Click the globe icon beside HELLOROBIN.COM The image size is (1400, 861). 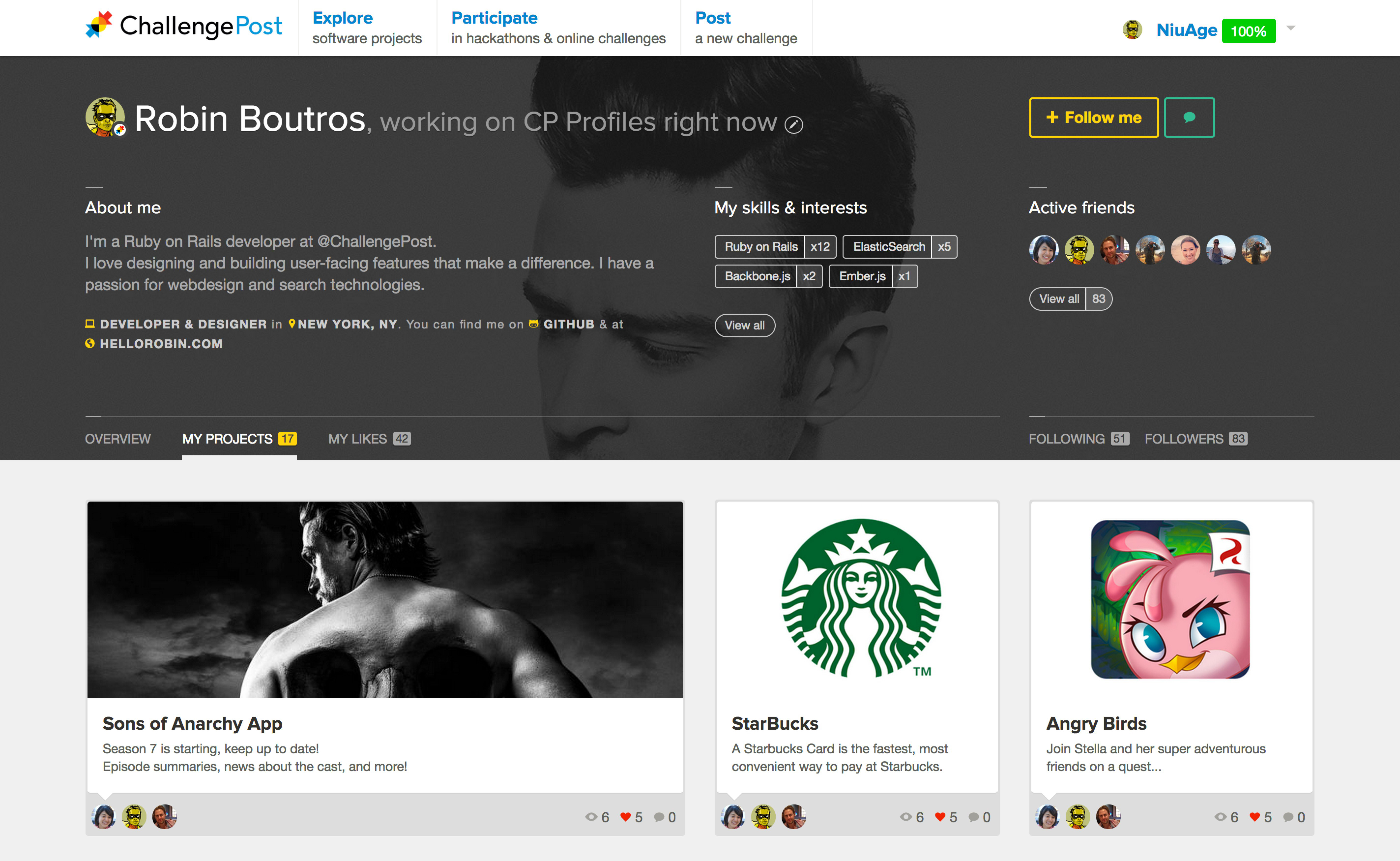pos(90,343)
